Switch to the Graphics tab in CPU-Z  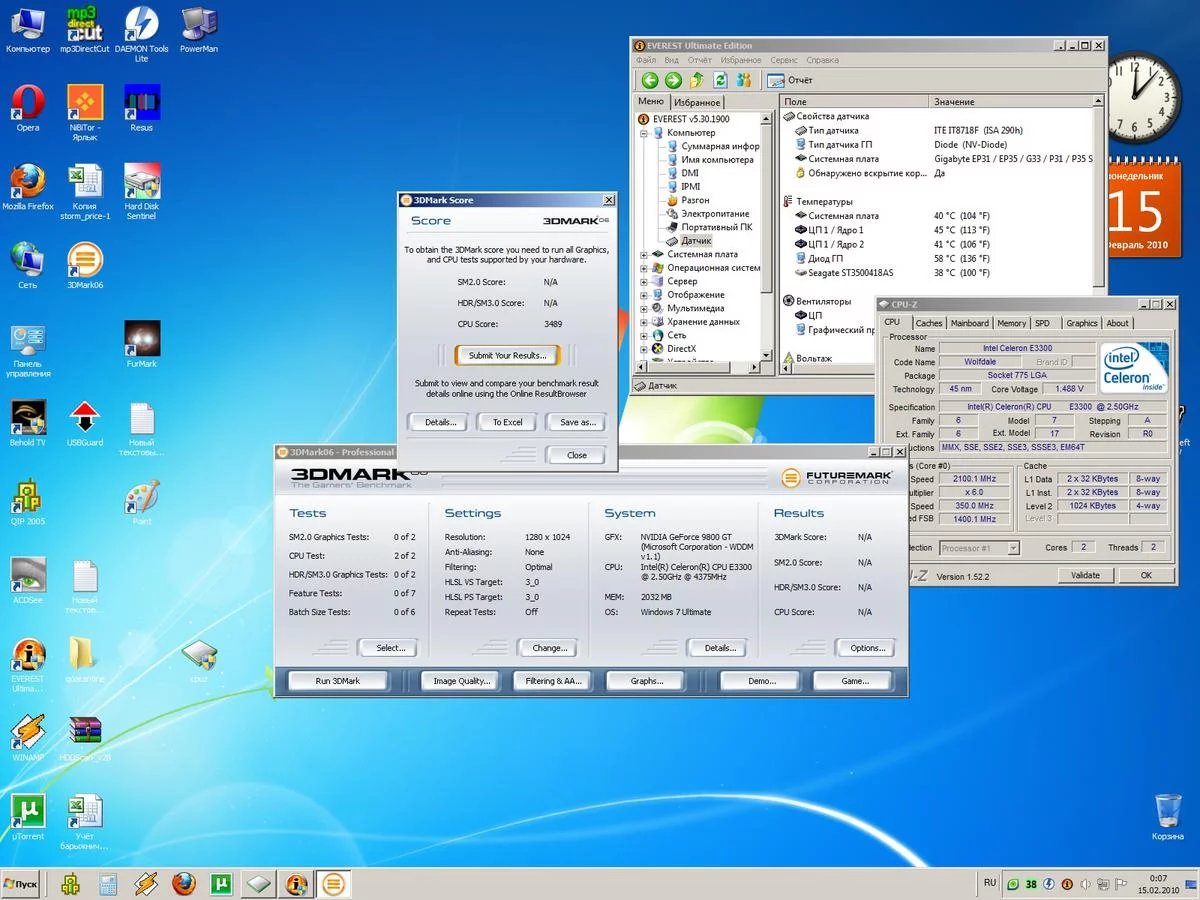coord(1081,323)
